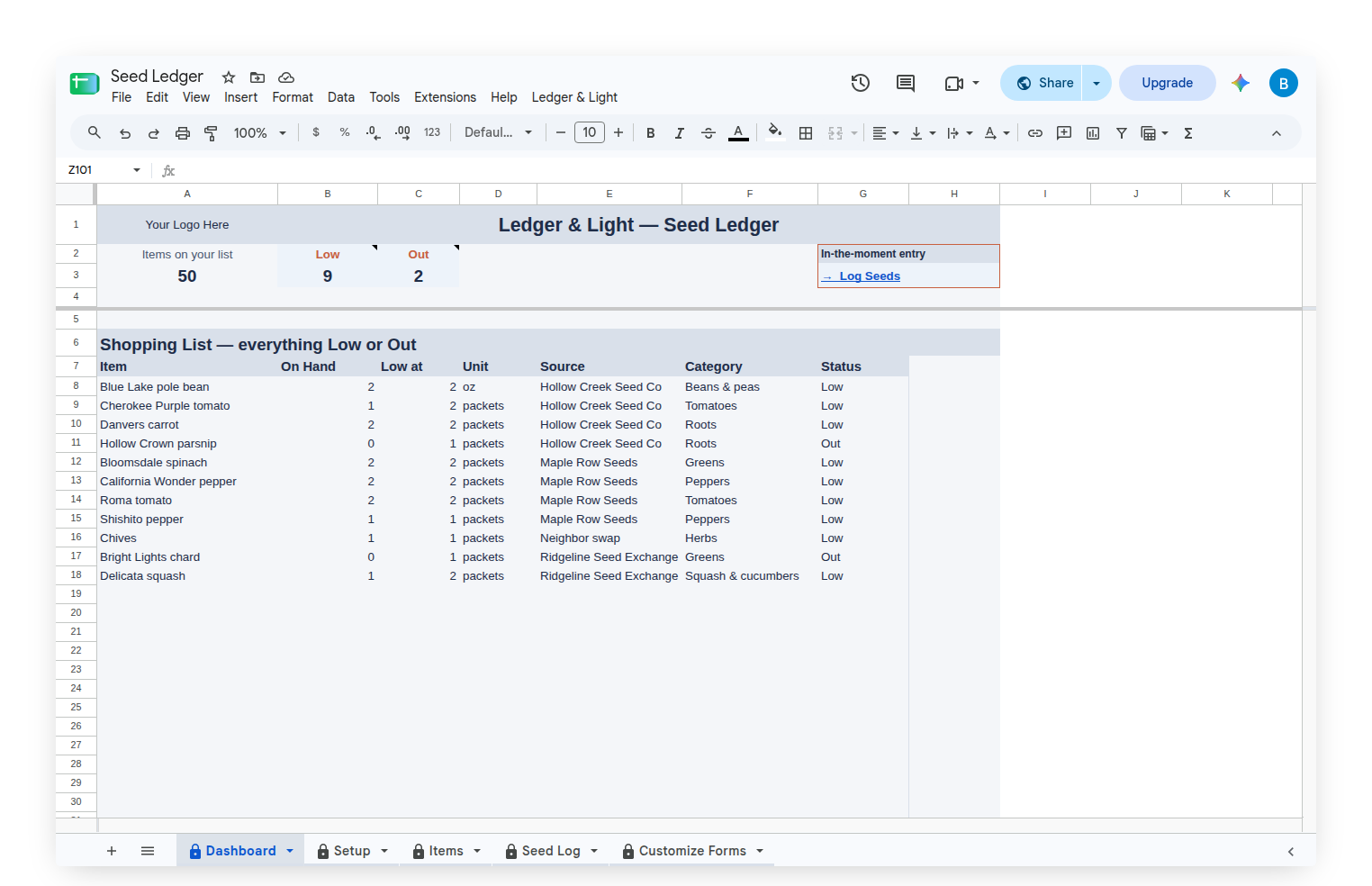Screen dimensions: 1372x886
Task: Open the Format menu
Action: coord(293,97)
